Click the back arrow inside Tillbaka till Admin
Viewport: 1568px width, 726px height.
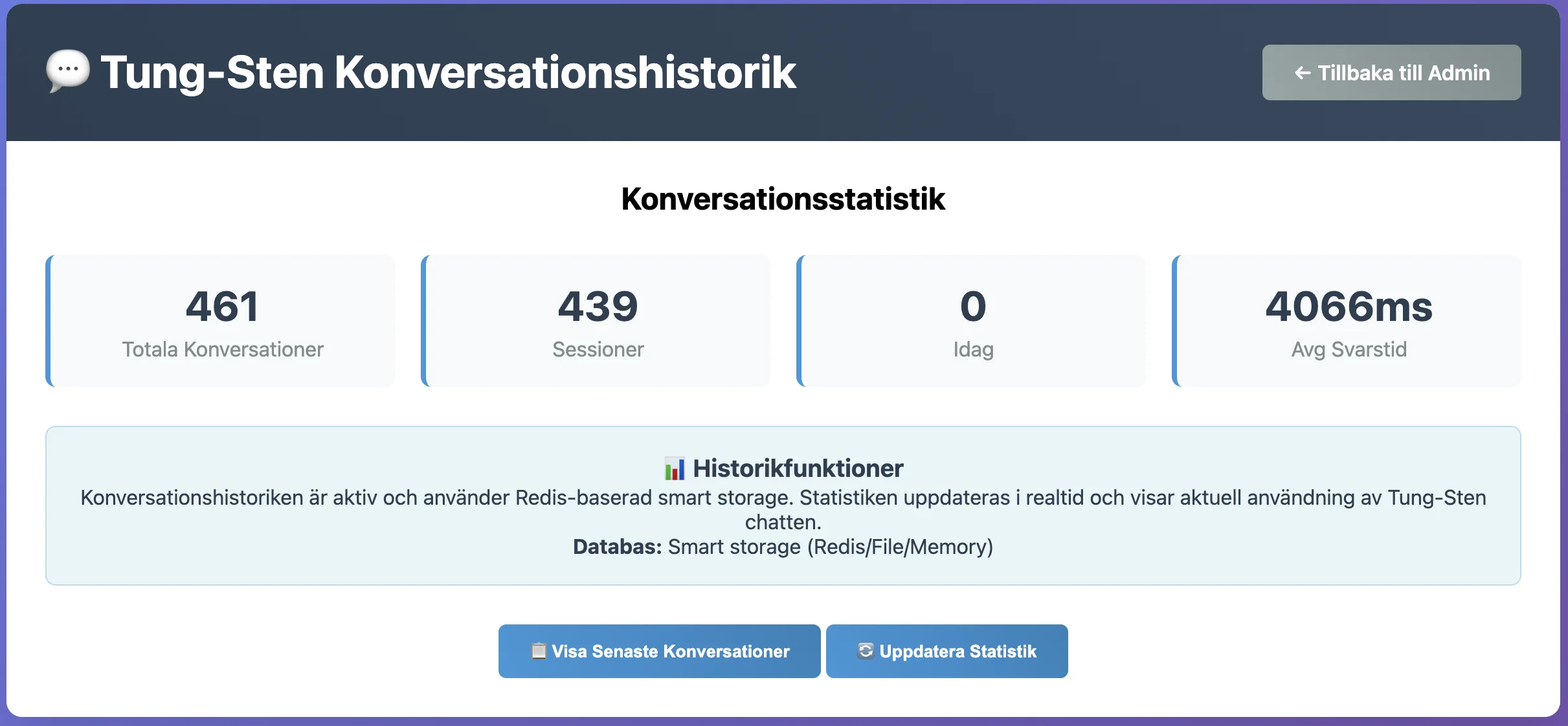[1303, 72]
